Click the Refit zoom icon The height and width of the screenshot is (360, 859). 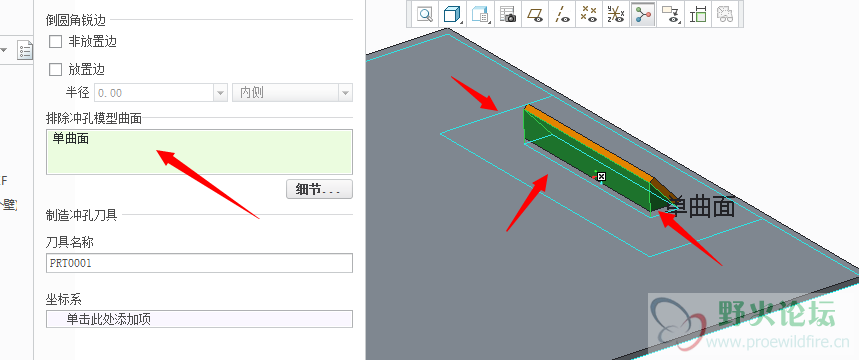pyautogui.click(x=425, y=14)
